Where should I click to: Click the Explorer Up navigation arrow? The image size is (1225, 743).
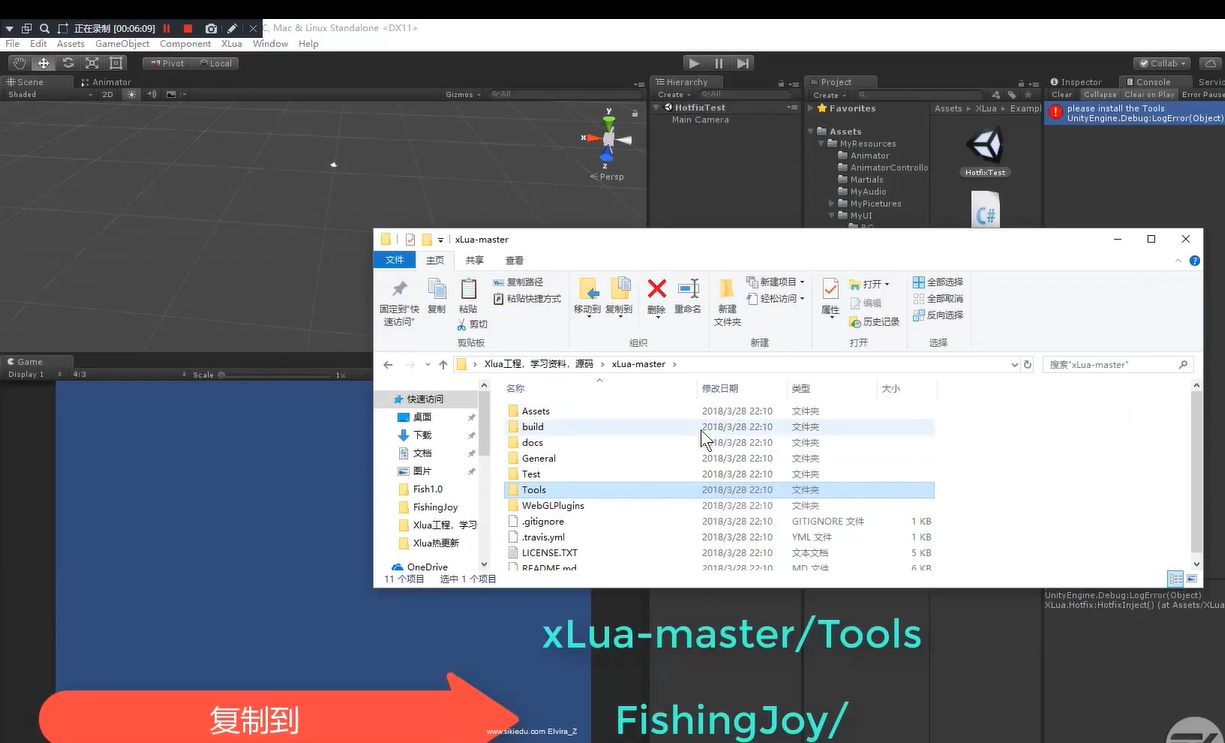tap(443, 365)
